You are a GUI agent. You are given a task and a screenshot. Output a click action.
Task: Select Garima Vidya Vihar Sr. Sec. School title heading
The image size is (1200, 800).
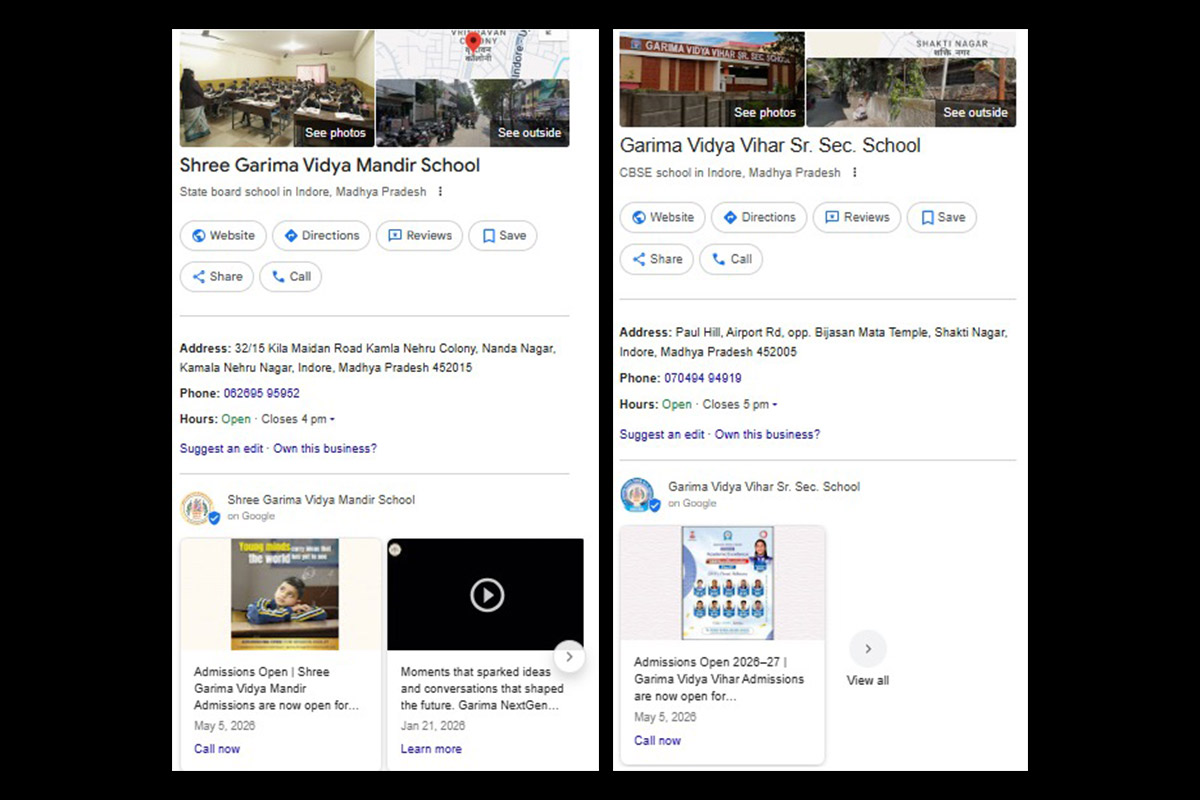tap(770, 146)
